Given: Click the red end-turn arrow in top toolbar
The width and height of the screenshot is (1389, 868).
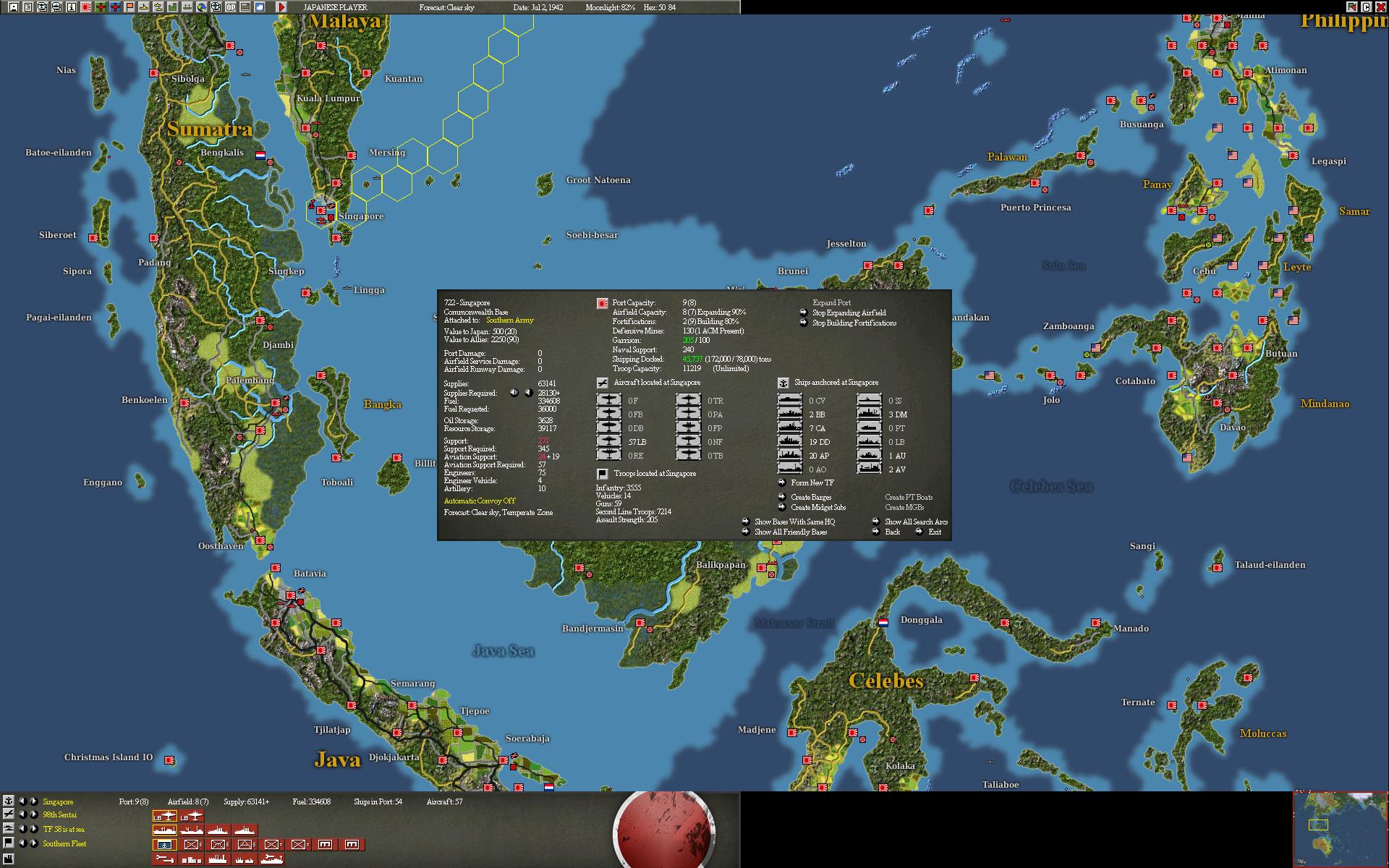Looking at the screenshot, I should (281, 7).
